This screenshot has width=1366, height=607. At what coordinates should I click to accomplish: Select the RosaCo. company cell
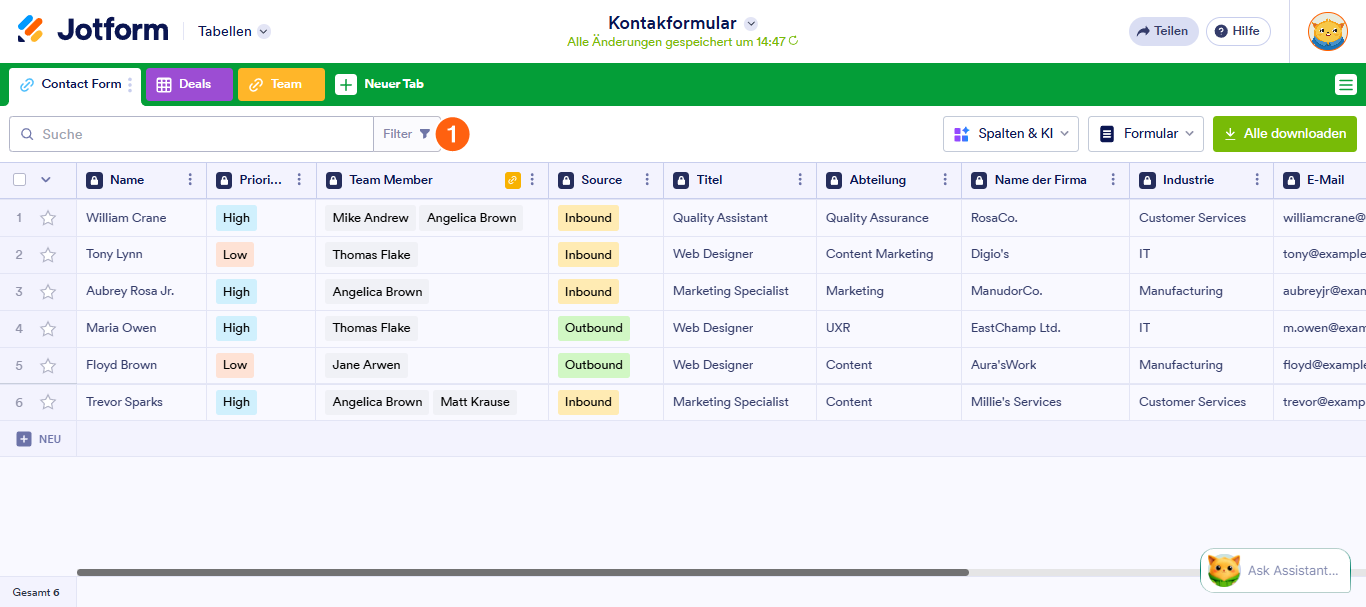[x=1046, y=218]
